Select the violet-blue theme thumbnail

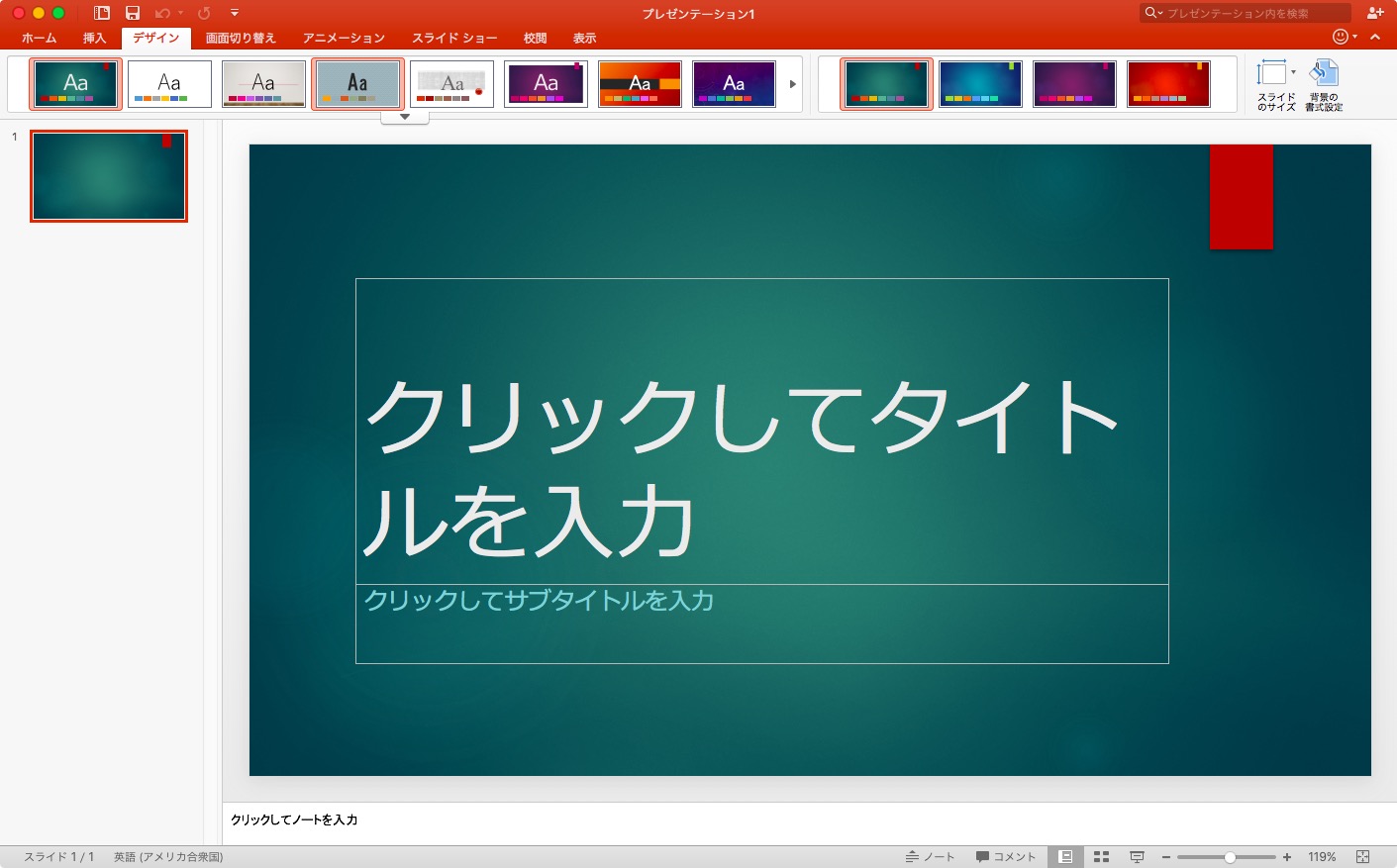click(x=734, y=84)
